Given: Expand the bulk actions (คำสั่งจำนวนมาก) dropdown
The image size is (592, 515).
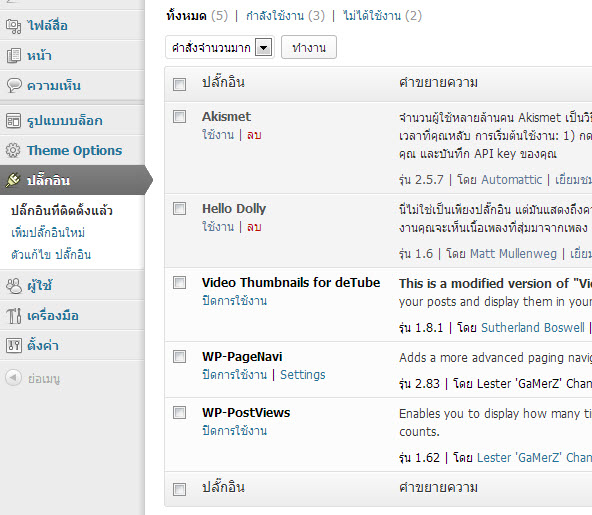Looking at the screenshot, I should pyautogui.click(x=220, y=48).
